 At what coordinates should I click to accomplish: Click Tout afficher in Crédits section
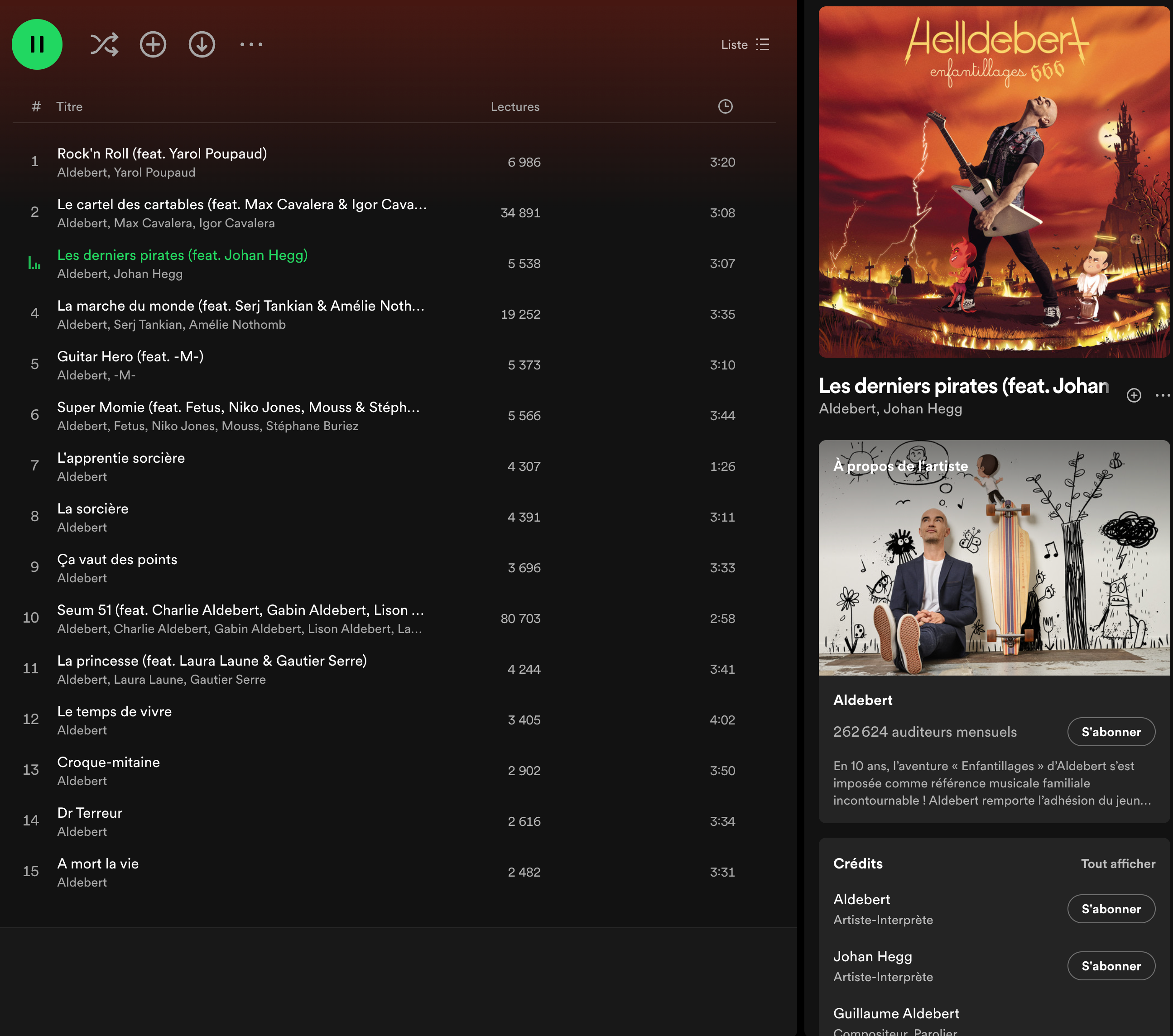tap(1117, 864)
